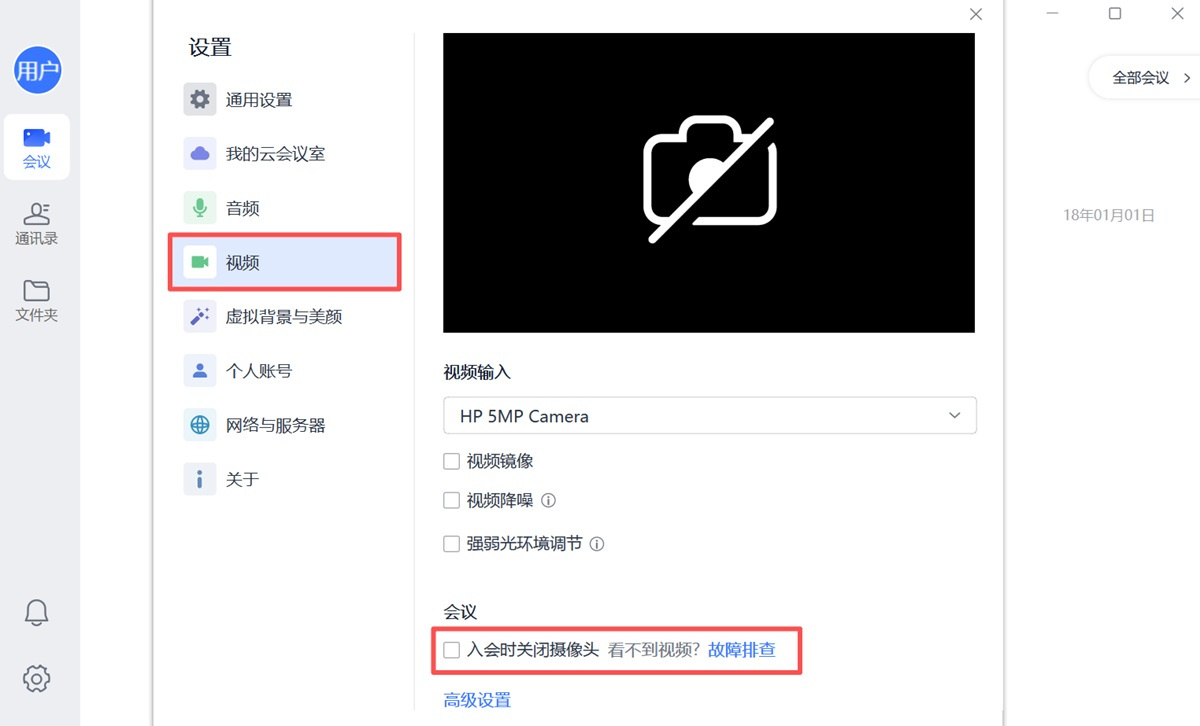Enable 视频镜像 video mirror checkbox

point(451,461)
